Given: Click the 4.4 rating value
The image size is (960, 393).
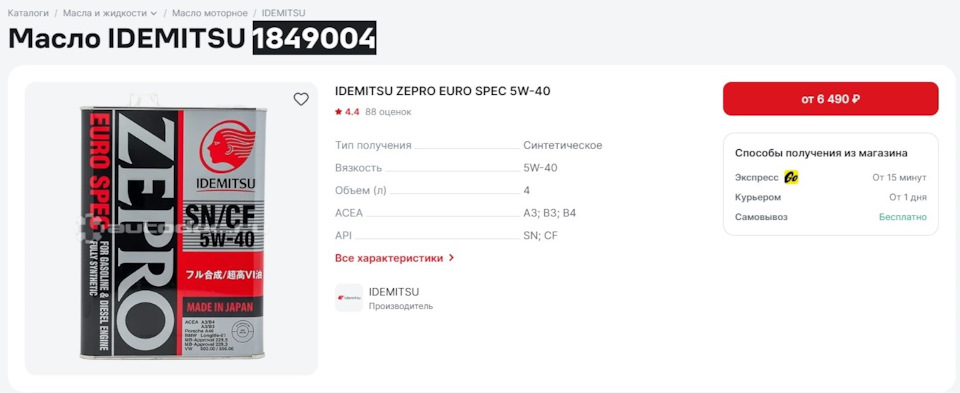Looking at the screenshot, I should click(352, 112).
